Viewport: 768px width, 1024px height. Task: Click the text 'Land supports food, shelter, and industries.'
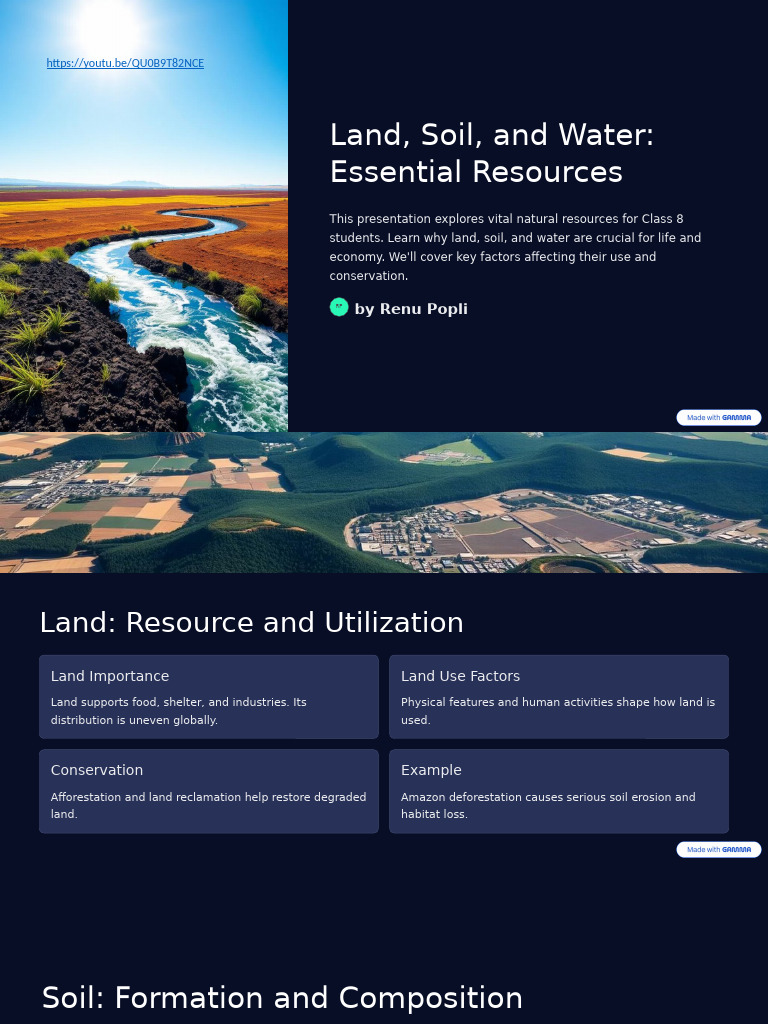[x=170, y=702]
